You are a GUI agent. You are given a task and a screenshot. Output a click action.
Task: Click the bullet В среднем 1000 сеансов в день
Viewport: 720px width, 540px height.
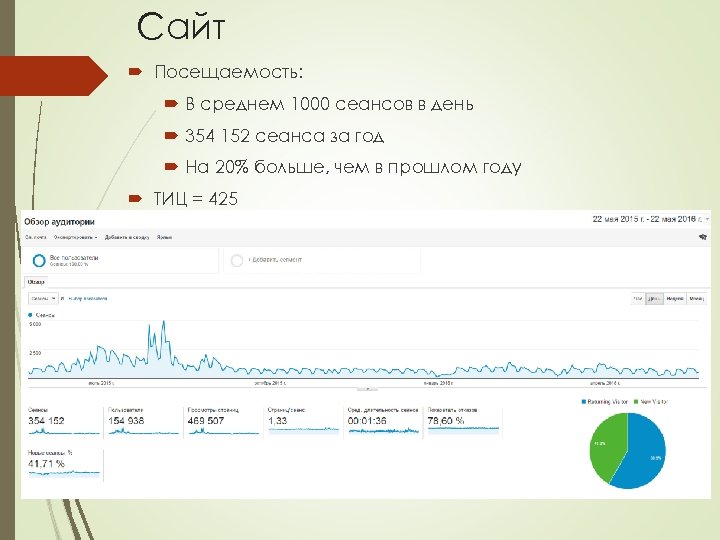pos(329,104)
